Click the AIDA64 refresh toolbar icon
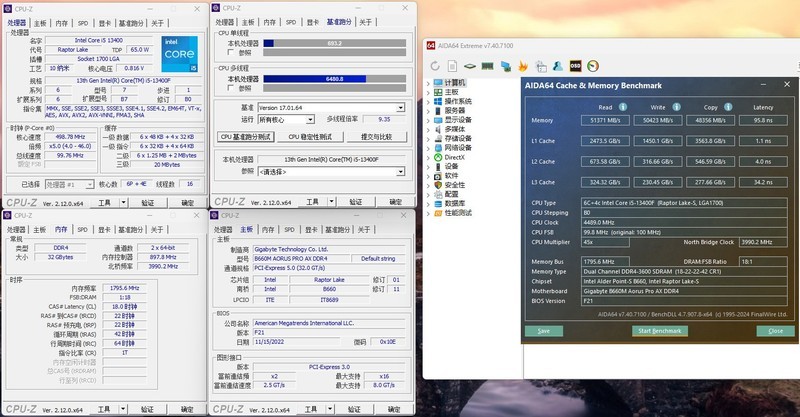 [x=435, y=66]
